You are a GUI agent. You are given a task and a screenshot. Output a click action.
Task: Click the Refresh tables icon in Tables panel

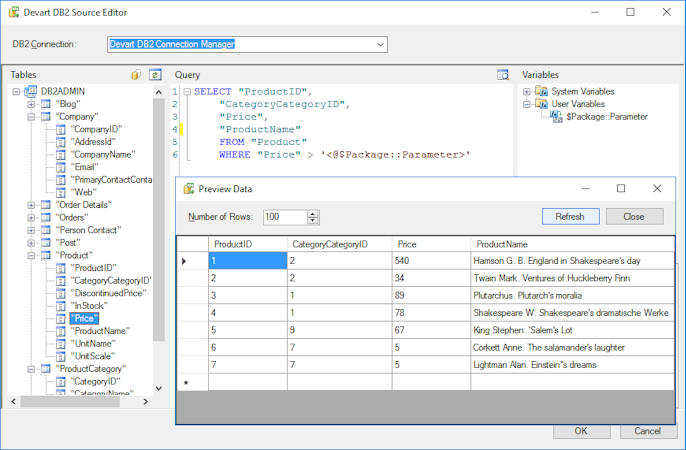point(155,75)
